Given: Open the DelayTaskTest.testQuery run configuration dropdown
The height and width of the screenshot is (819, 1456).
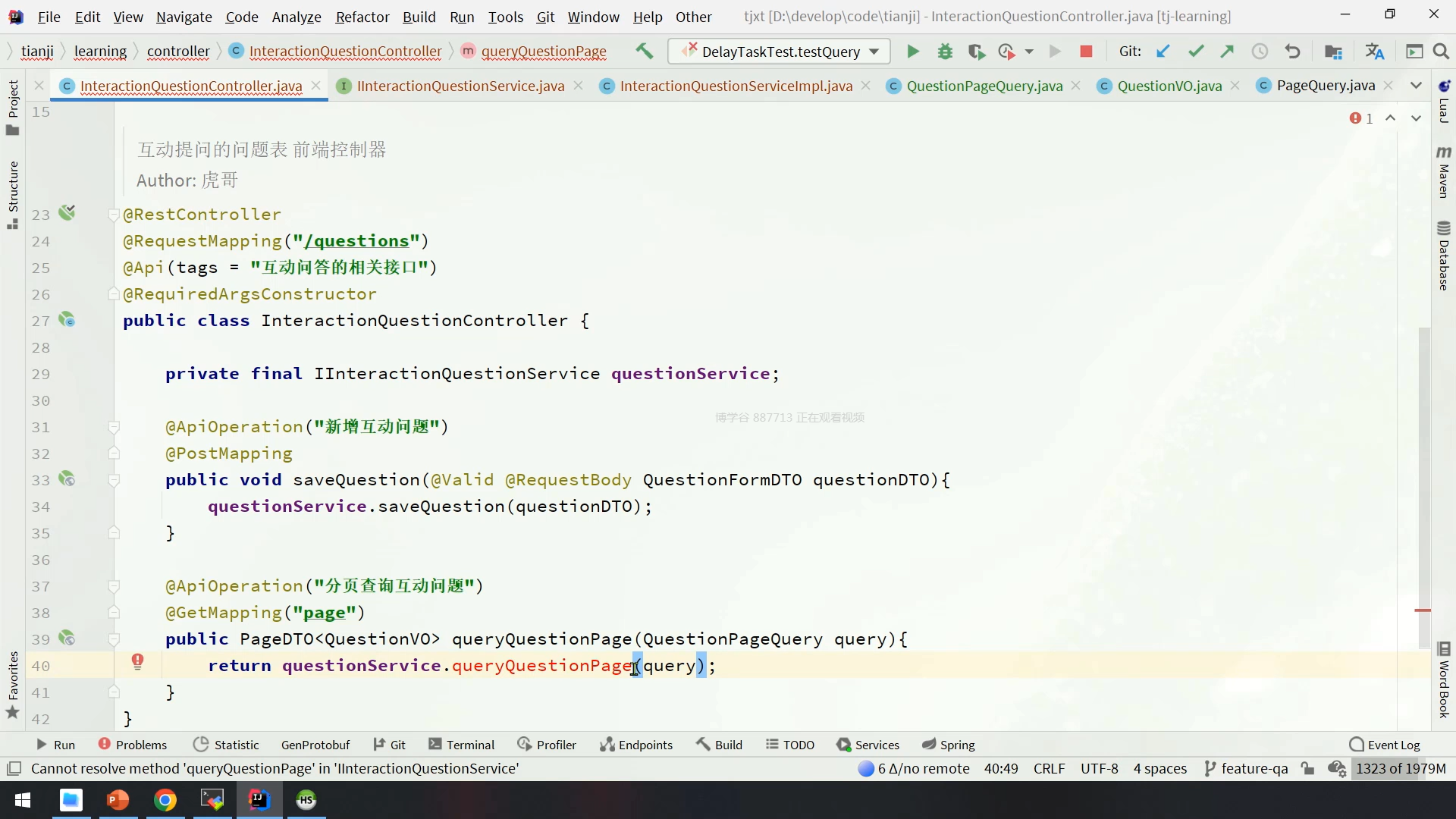Looking at the screenshot, I should pos(874,52).
